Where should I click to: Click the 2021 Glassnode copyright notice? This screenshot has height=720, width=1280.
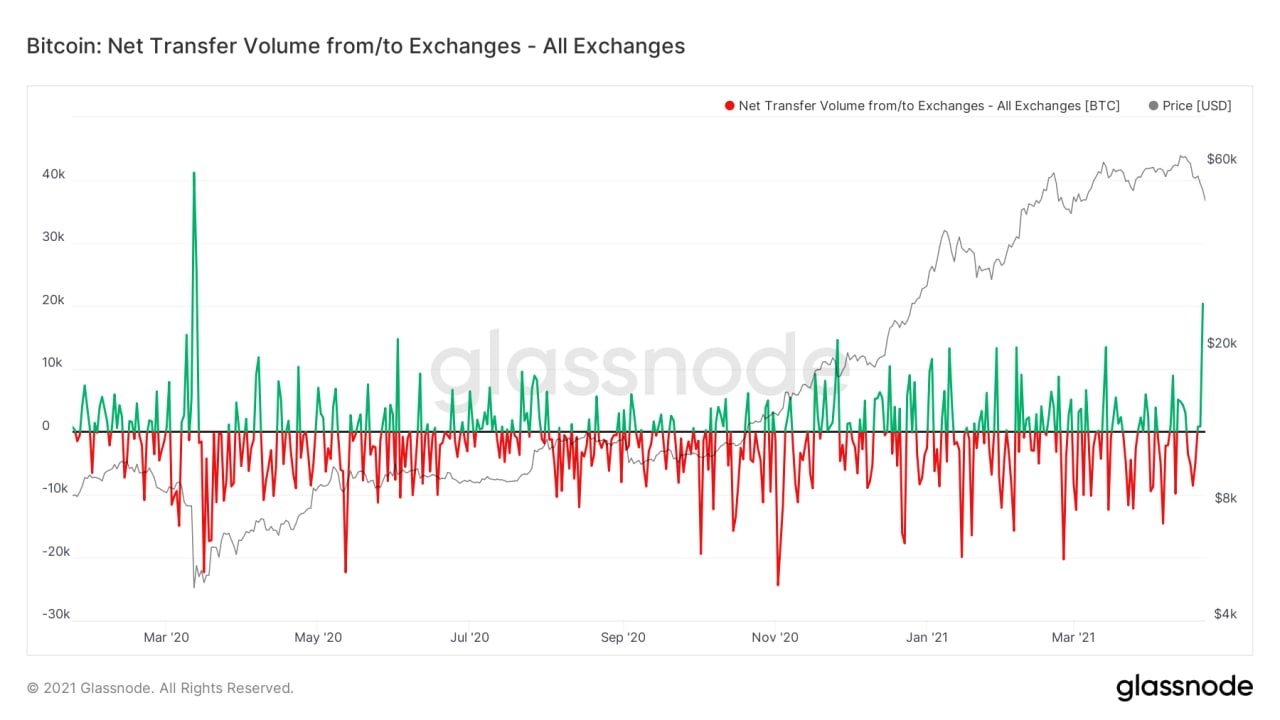tap(160, 688)
